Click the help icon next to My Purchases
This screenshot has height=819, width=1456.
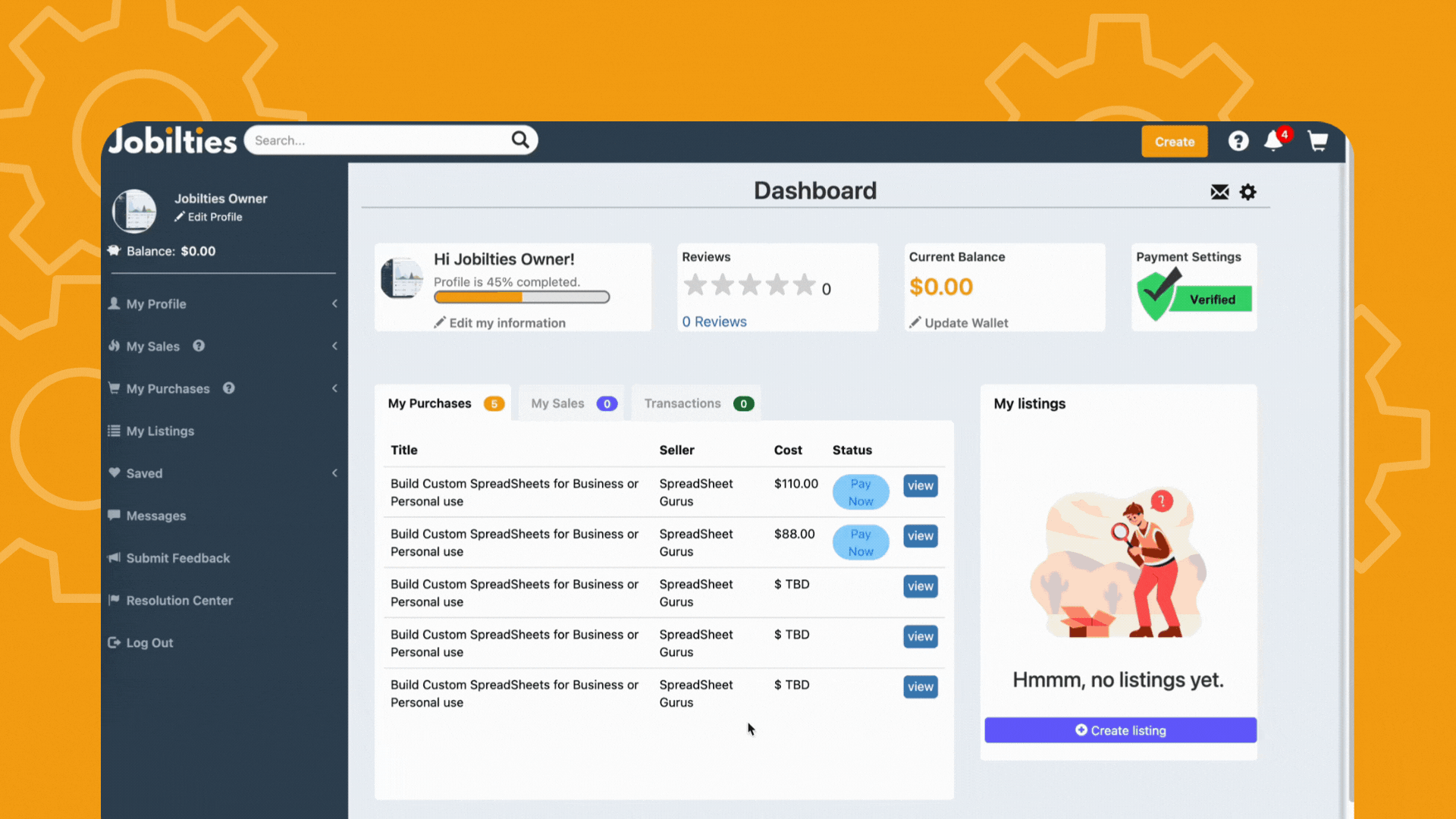[228, 388]
